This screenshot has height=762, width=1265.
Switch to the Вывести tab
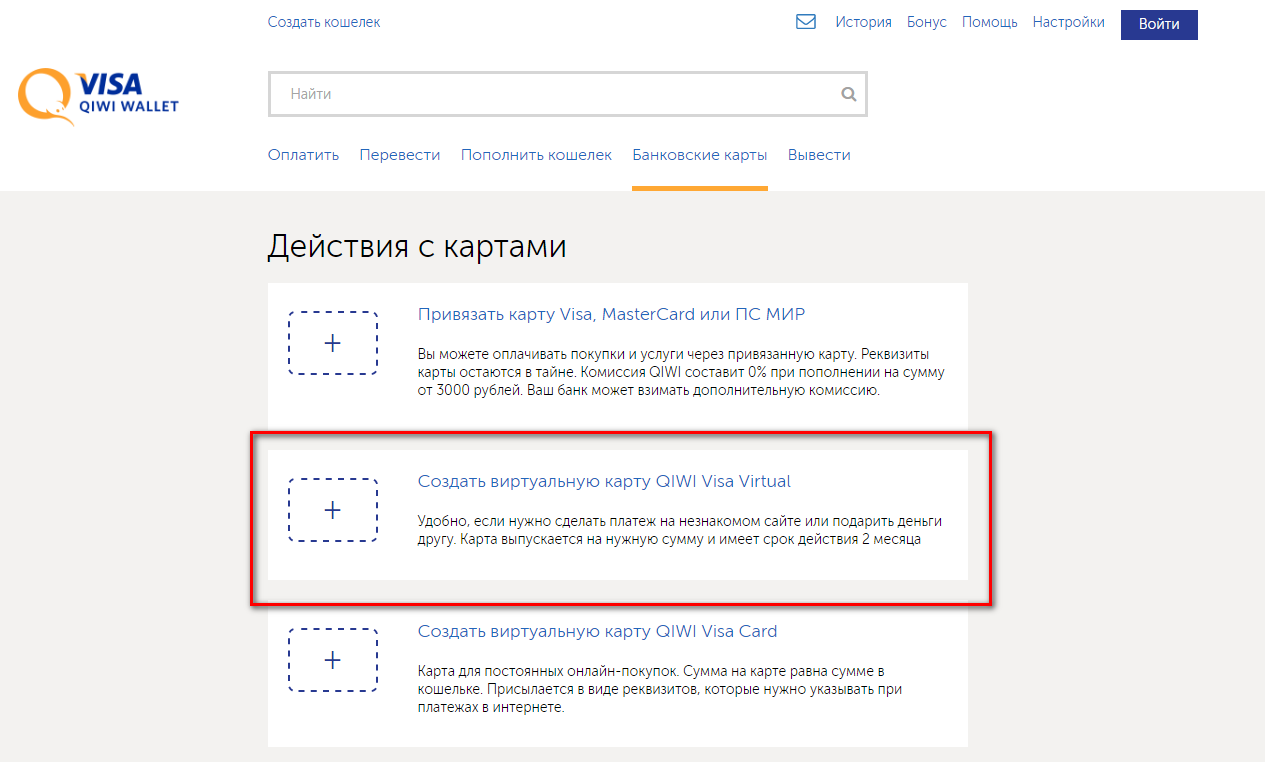pos(819,155)
